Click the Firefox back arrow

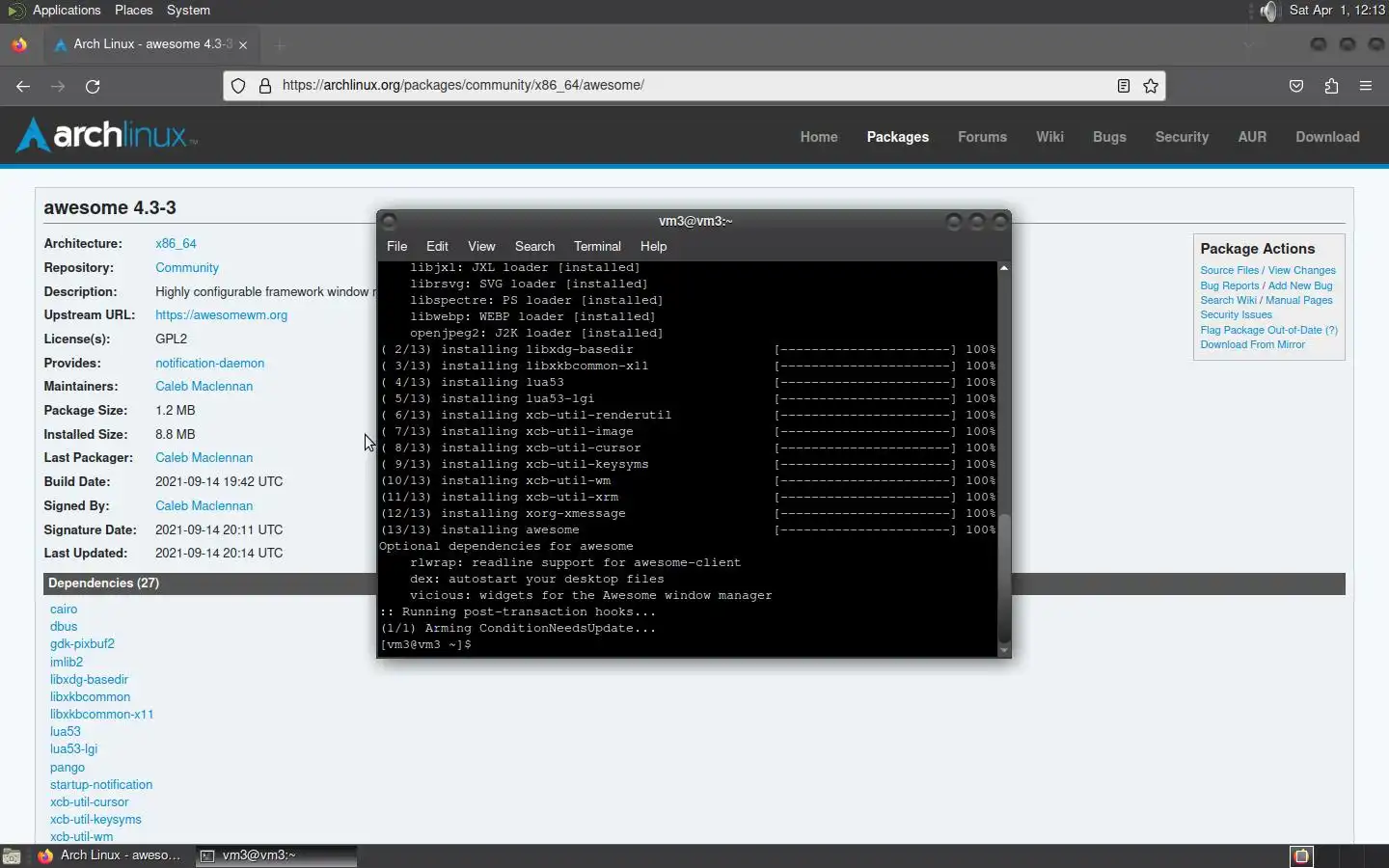coord(23,86)
